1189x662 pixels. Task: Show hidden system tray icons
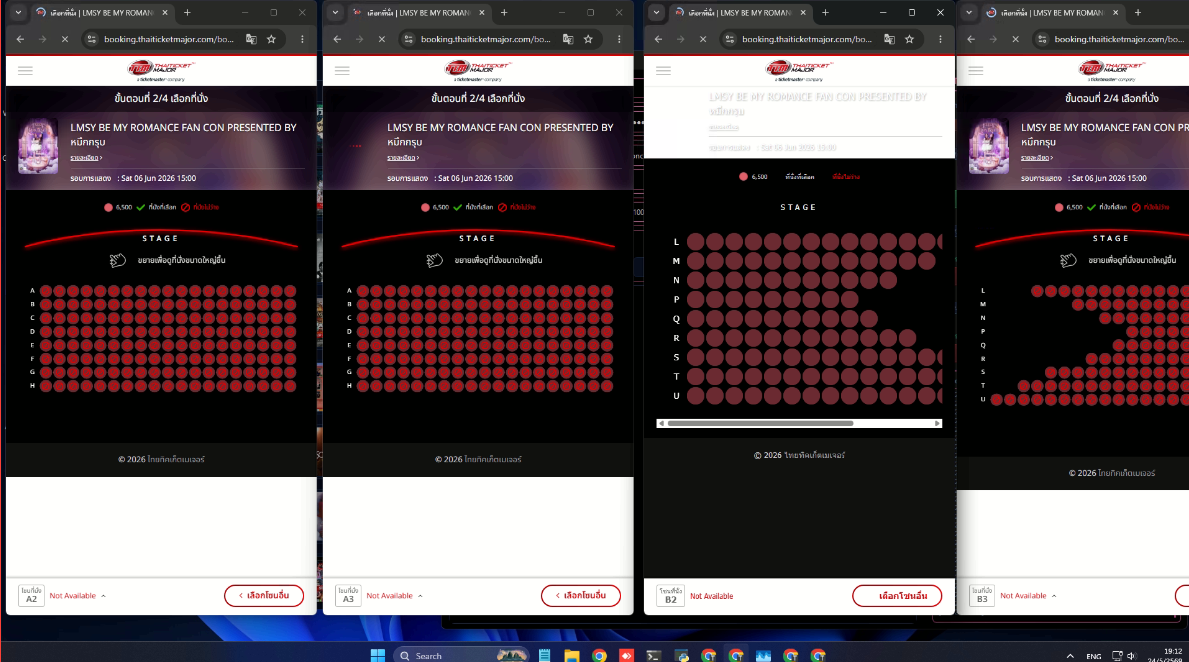click(x=1070, y=656)
